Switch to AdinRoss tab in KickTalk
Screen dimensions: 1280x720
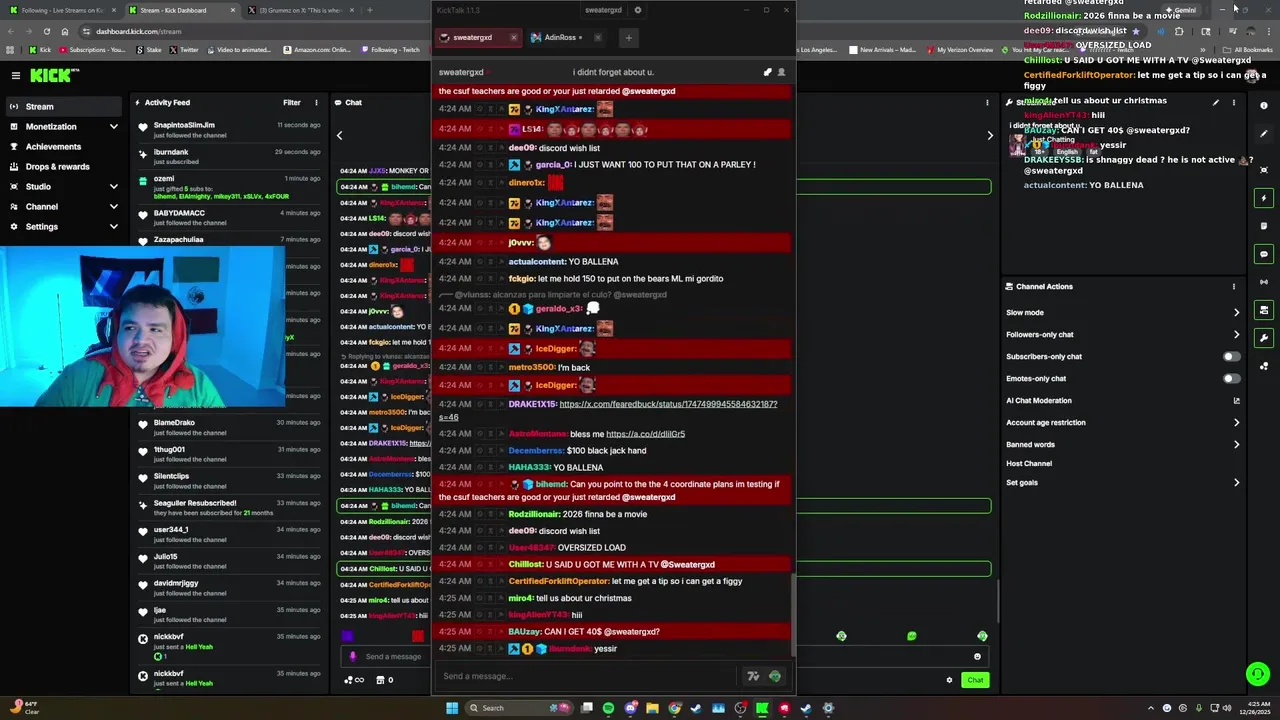562,38
